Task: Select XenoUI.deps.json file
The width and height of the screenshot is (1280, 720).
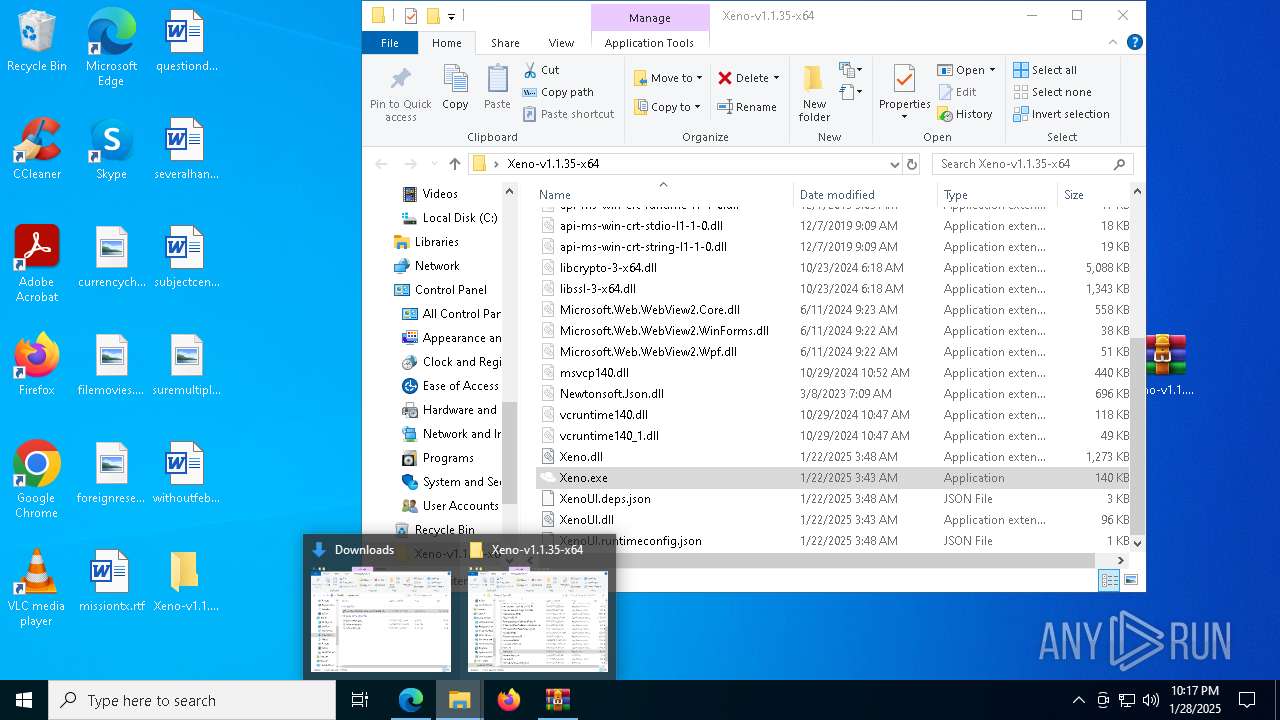Action: tap(834, 499)
